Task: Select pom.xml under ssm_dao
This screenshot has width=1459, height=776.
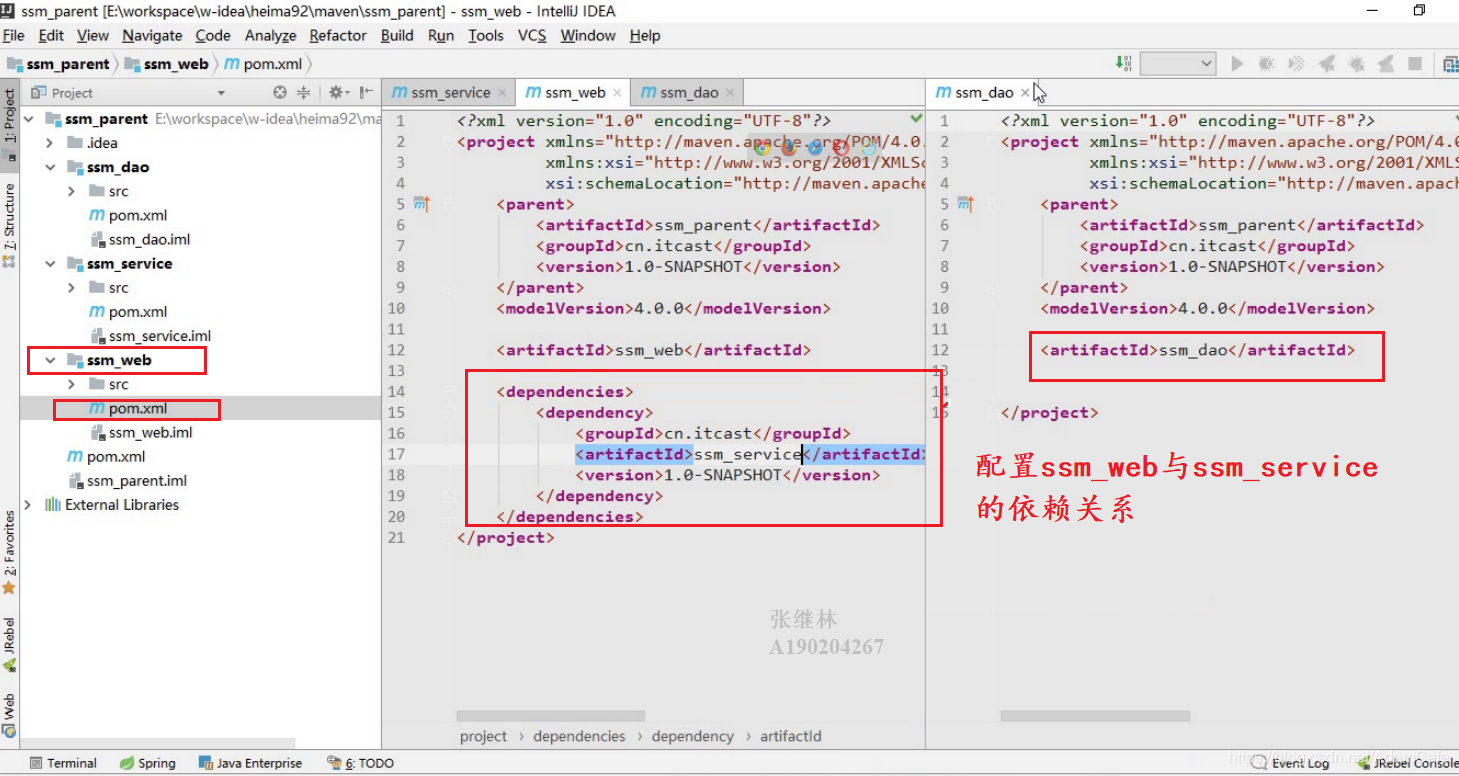Action: click(x=128, y=215)
